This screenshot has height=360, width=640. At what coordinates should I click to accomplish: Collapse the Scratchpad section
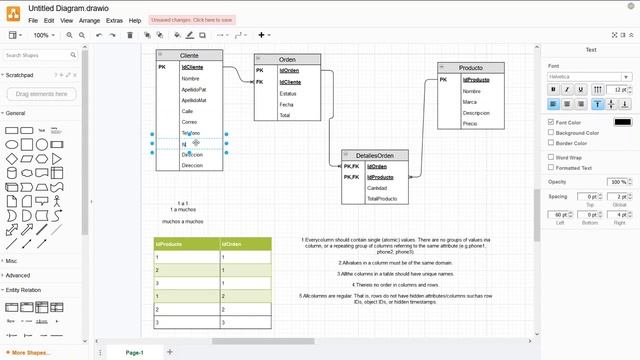click(x=19, y=75)
